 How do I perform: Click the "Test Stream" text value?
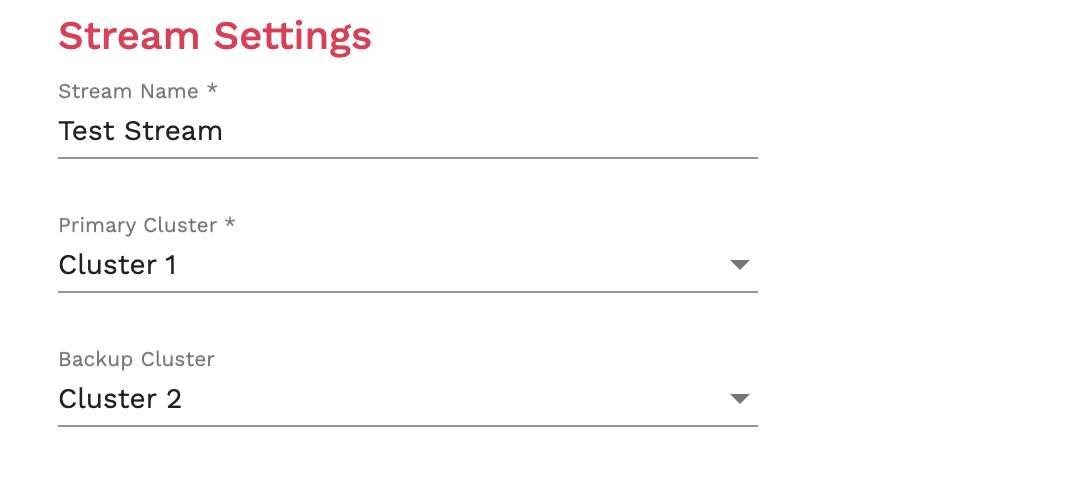tap(140, 131)
